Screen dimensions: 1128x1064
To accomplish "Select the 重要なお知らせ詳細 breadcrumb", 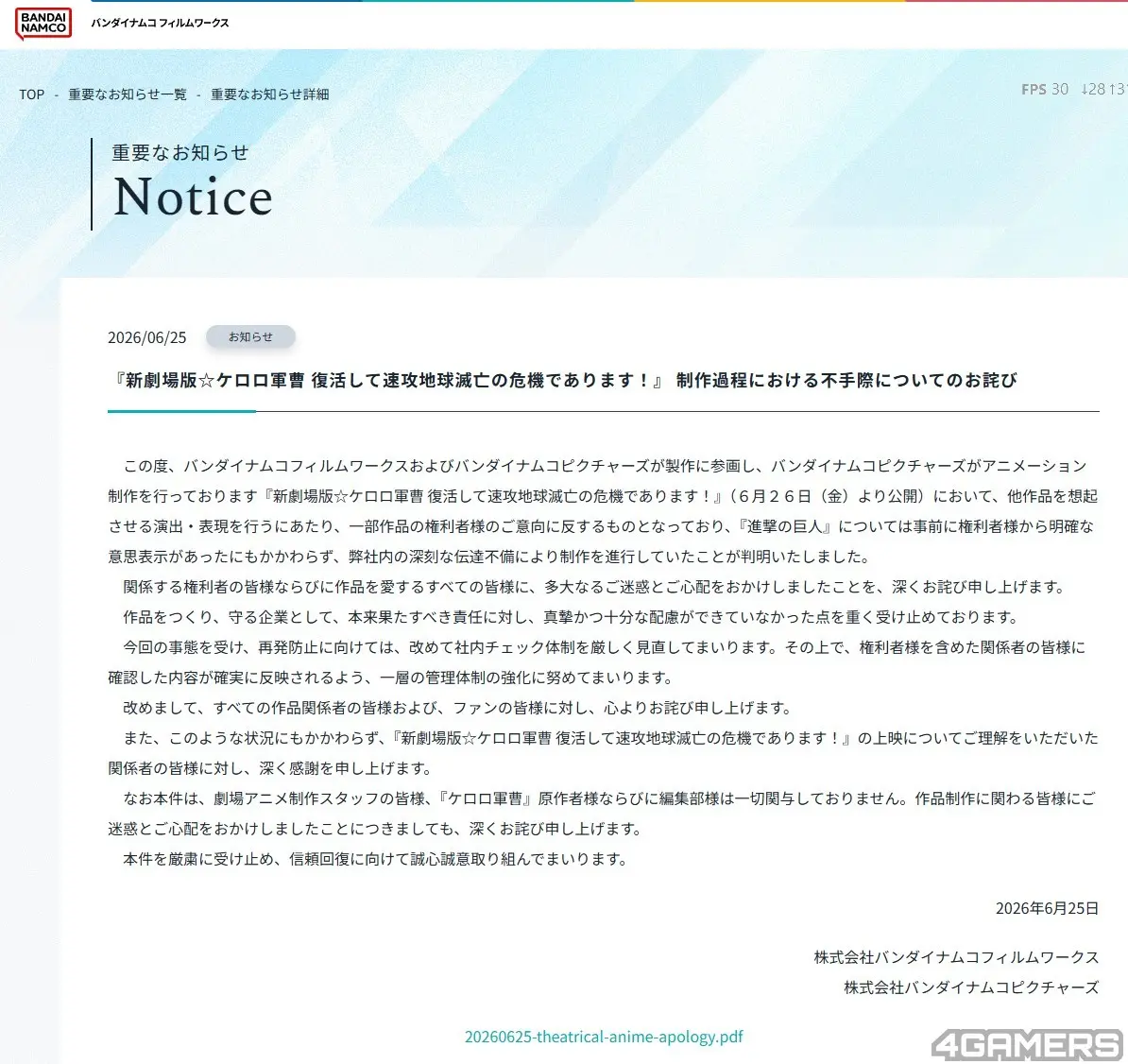I will pyautogui.click(x=270, y=94).
